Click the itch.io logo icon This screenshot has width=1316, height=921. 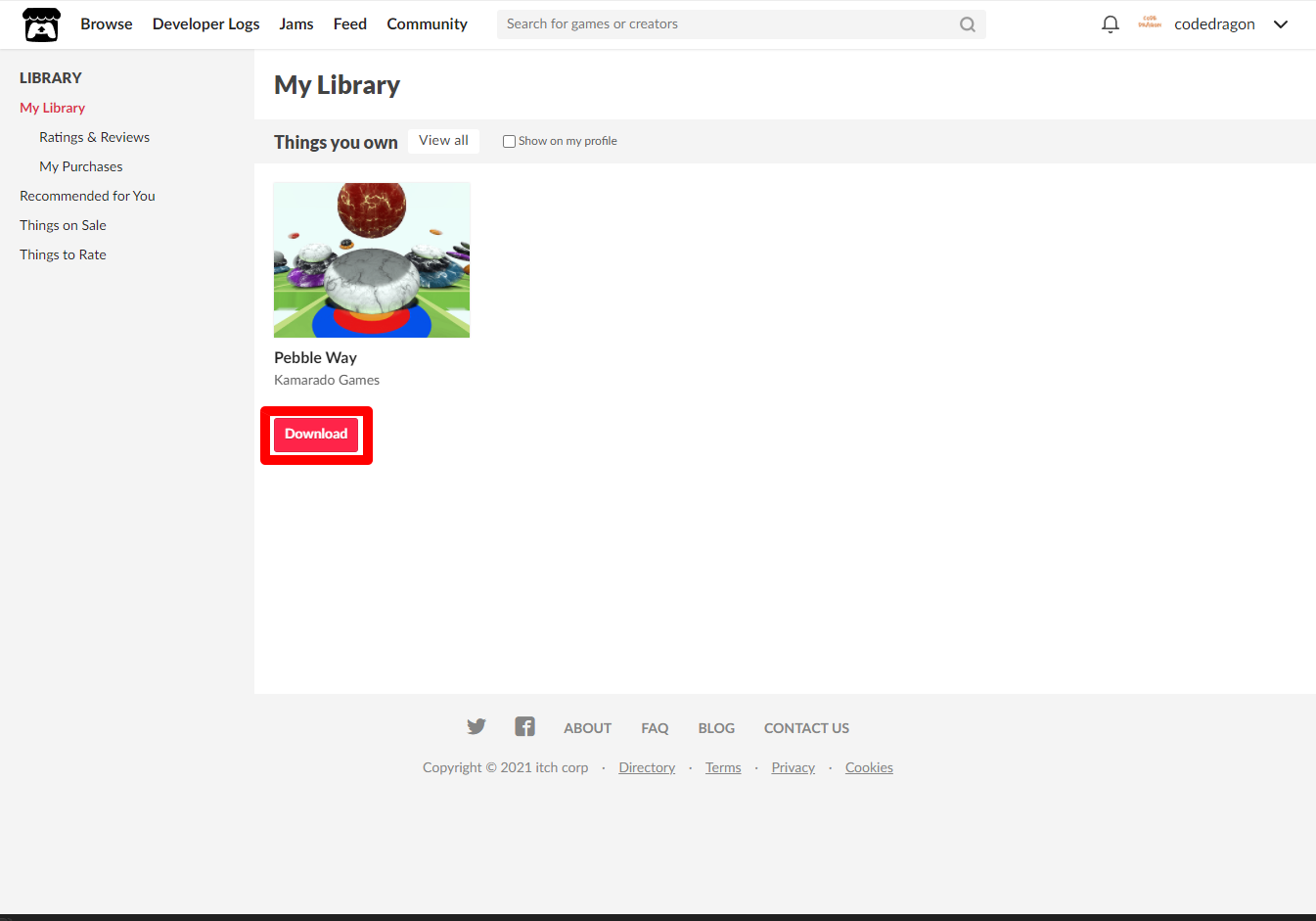(41, 24)
